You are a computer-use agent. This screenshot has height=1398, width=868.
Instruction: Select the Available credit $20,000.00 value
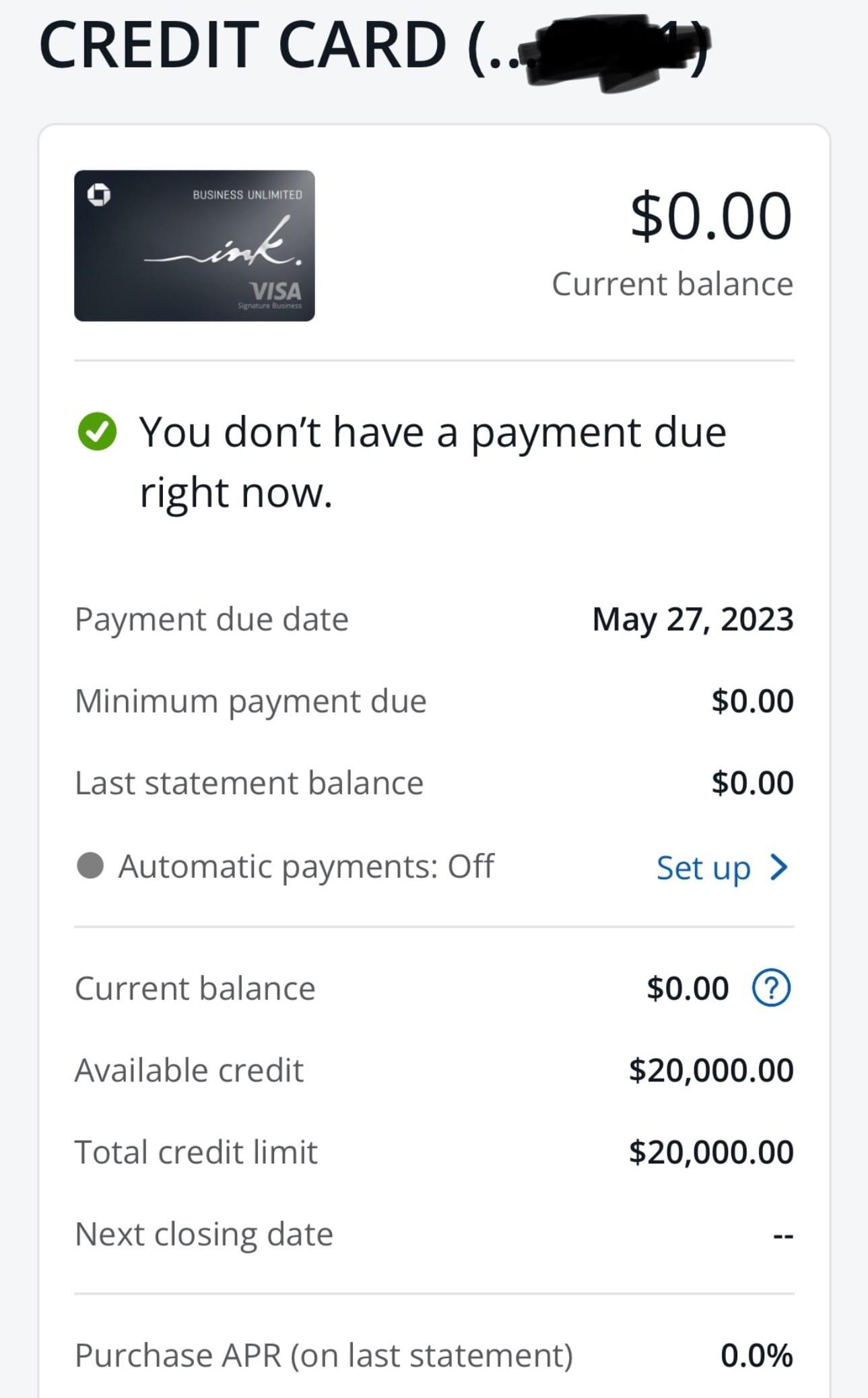(x=710, y=1071)
